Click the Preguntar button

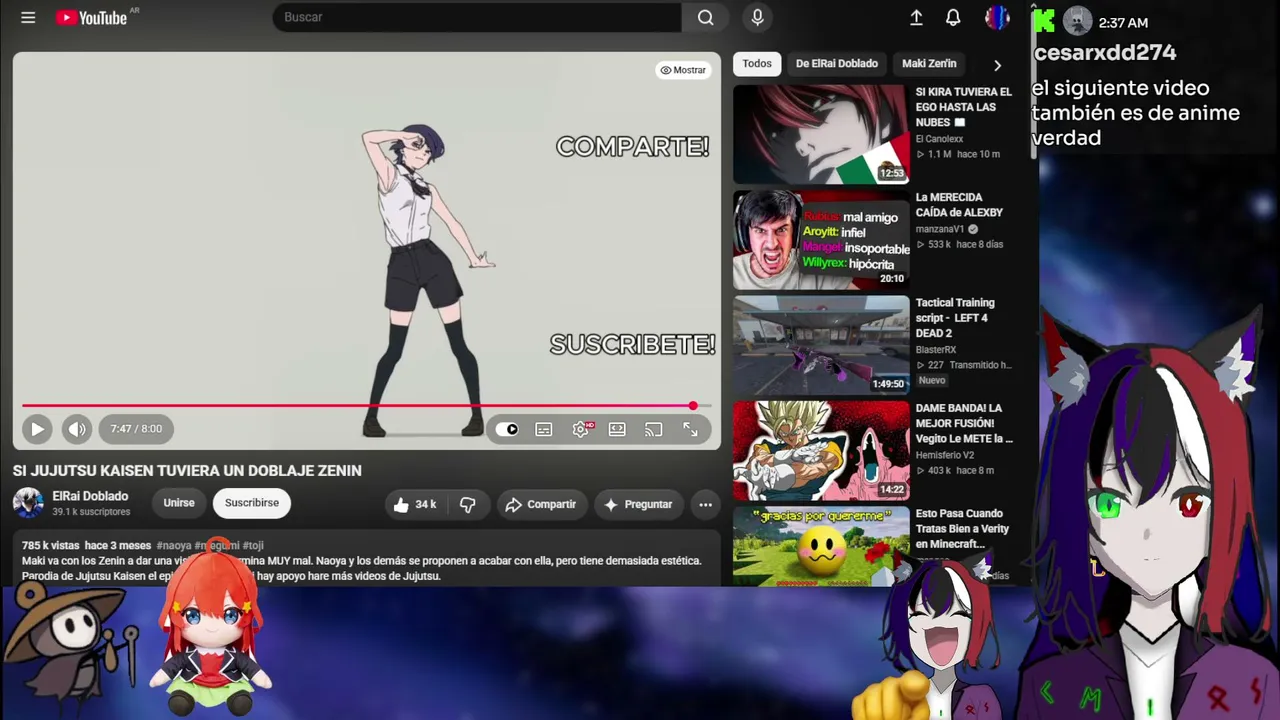[x=638, y=504]
